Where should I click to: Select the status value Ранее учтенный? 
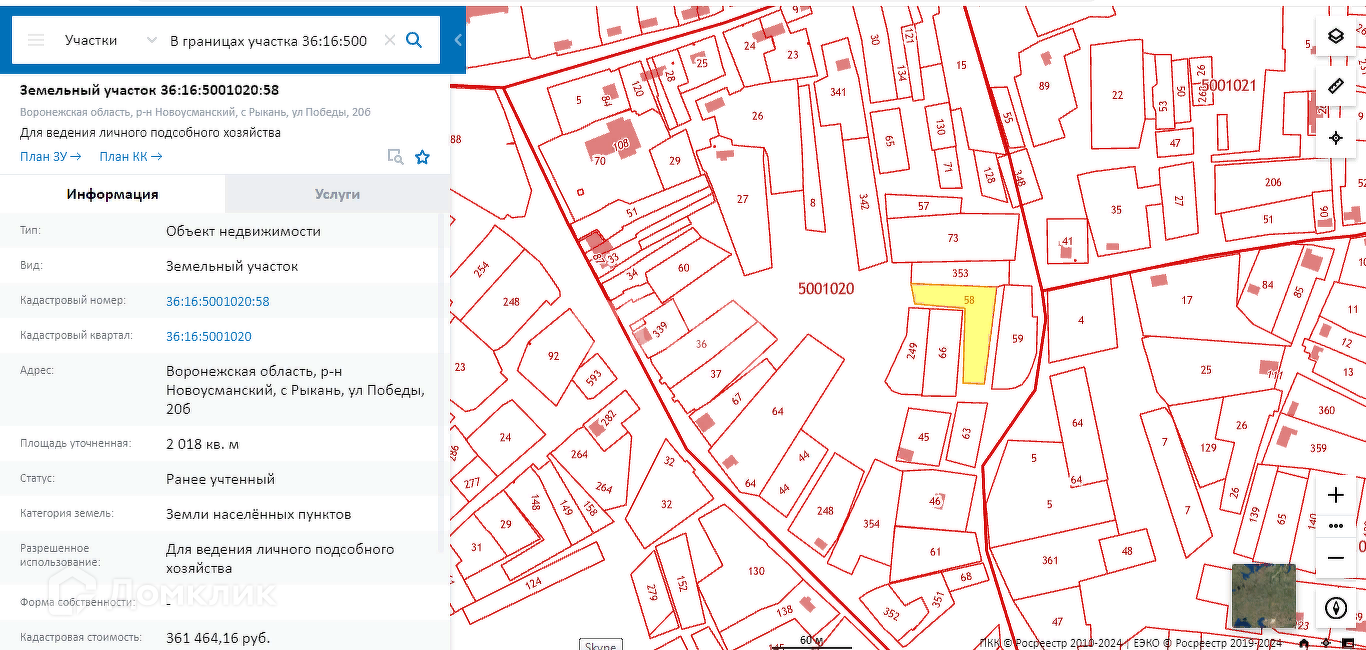click(x=220, y=479)
